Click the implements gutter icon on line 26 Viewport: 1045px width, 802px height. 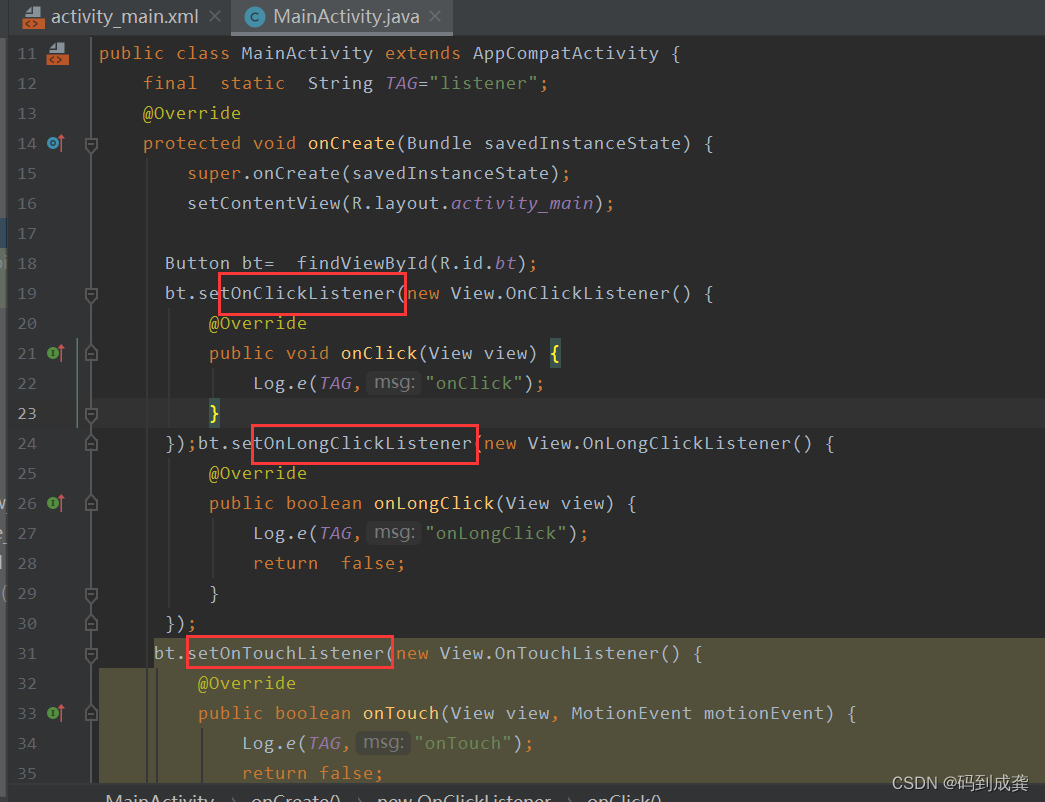56,503
